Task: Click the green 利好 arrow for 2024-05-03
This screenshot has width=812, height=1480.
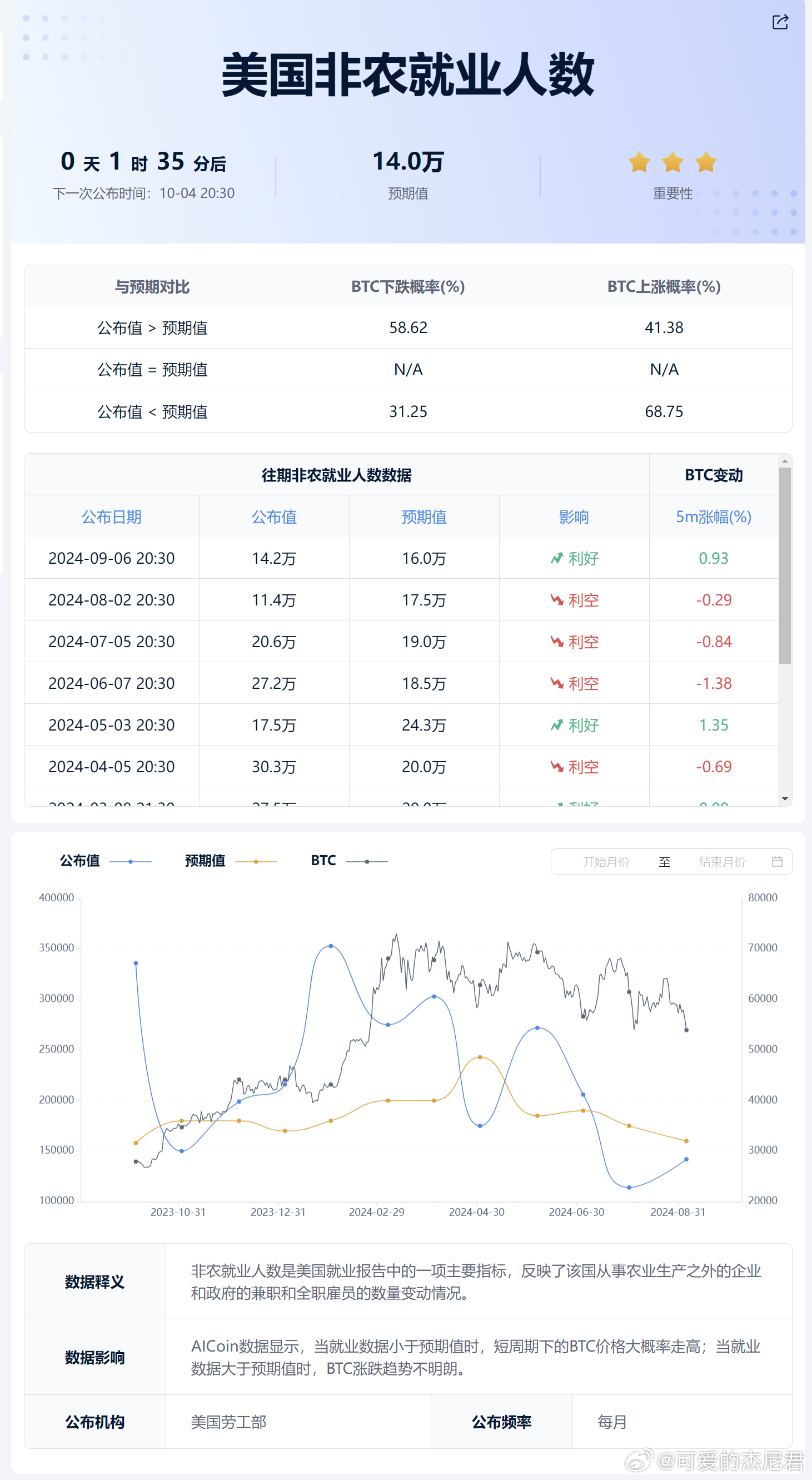Action: (556, 726)
